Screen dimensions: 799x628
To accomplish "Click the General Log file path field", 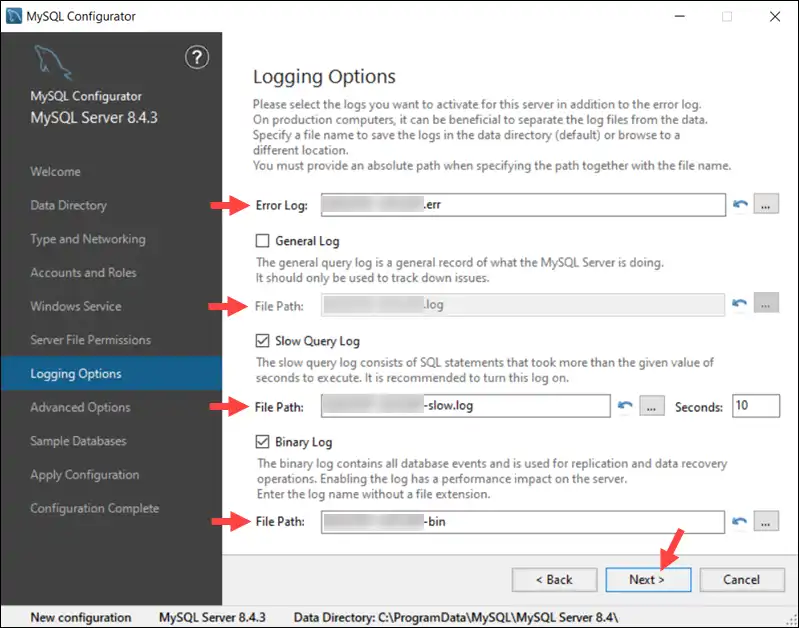I will coord(523,304).
